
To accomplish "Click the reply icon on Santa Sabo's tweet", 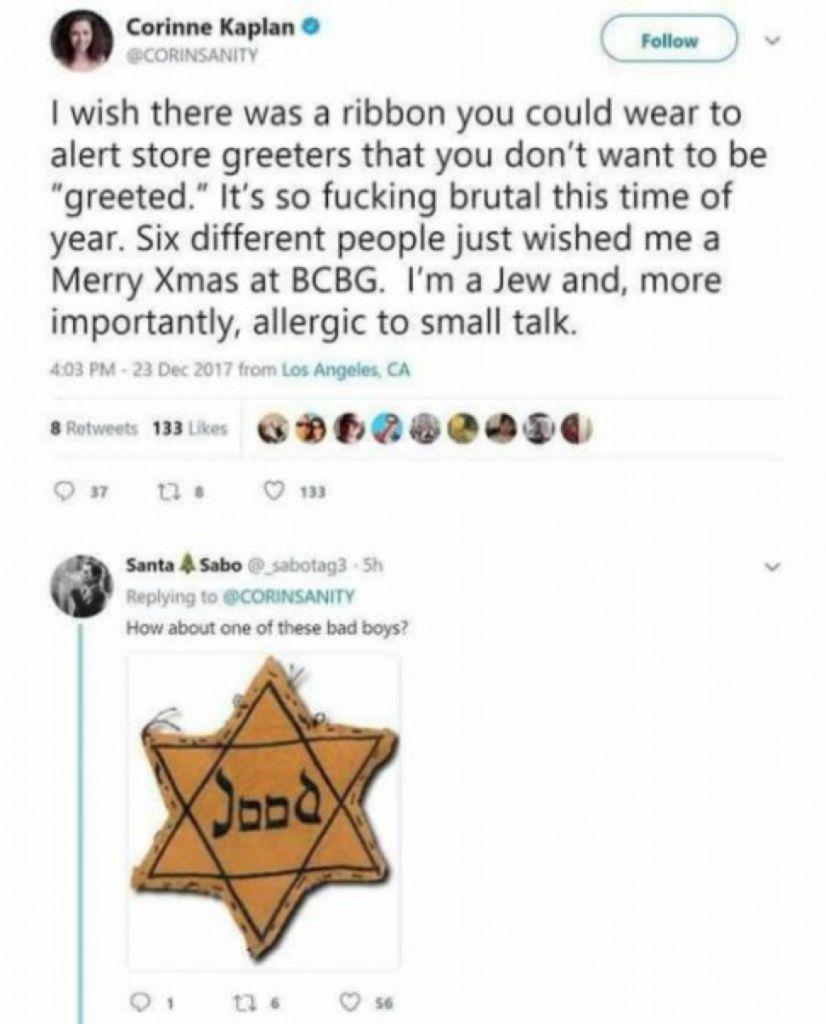I will point(135,1000).
